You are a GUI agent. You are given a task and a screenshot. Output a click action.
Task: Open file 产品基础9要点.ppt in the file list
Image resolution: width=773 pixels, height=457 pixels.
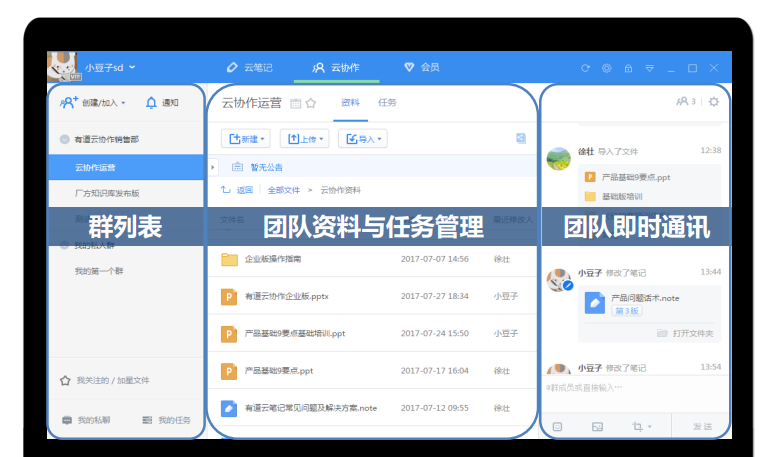coord(279,371)
